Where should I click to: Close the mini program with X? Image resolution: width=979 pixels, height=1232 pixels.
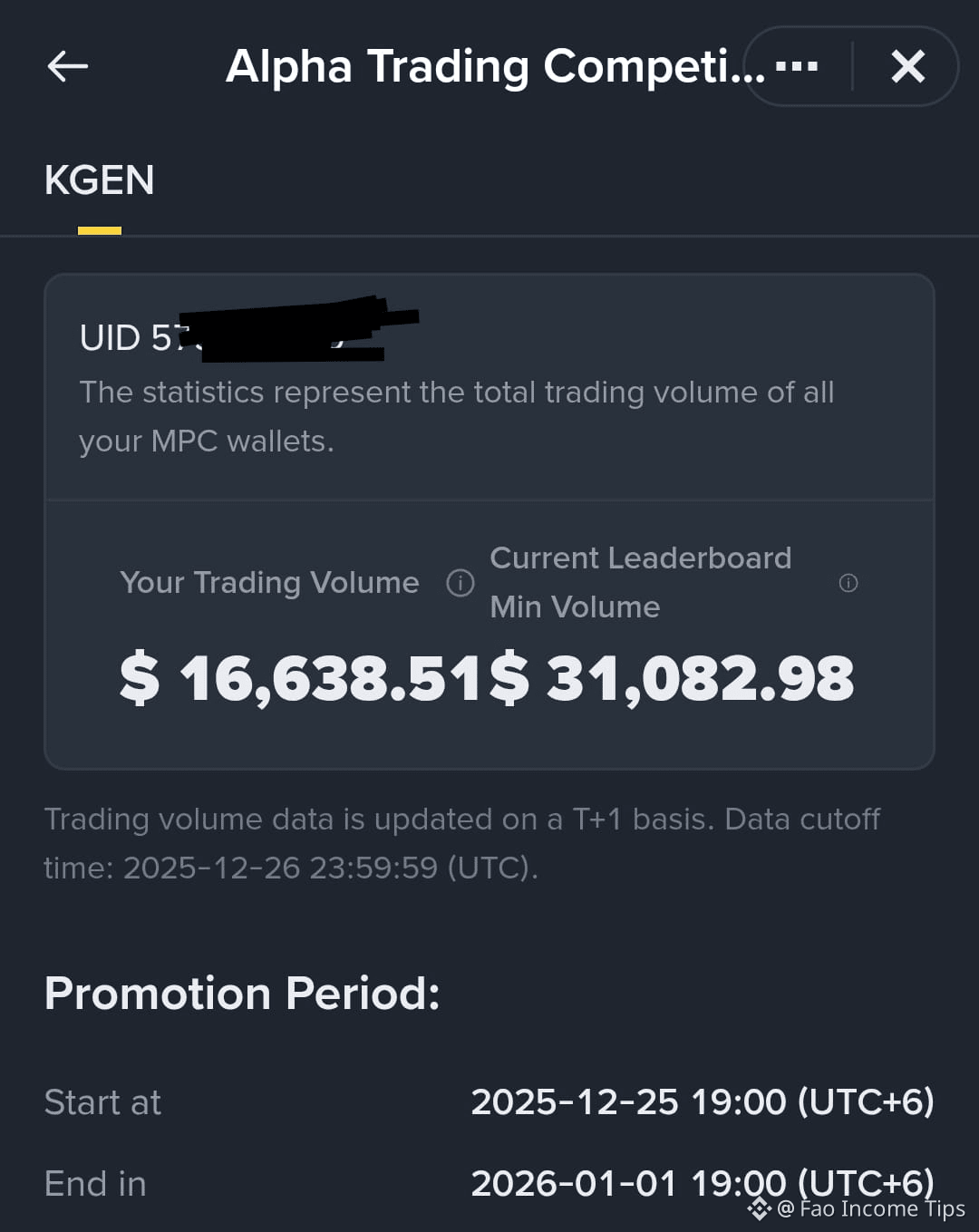click(x=907, y=66)
